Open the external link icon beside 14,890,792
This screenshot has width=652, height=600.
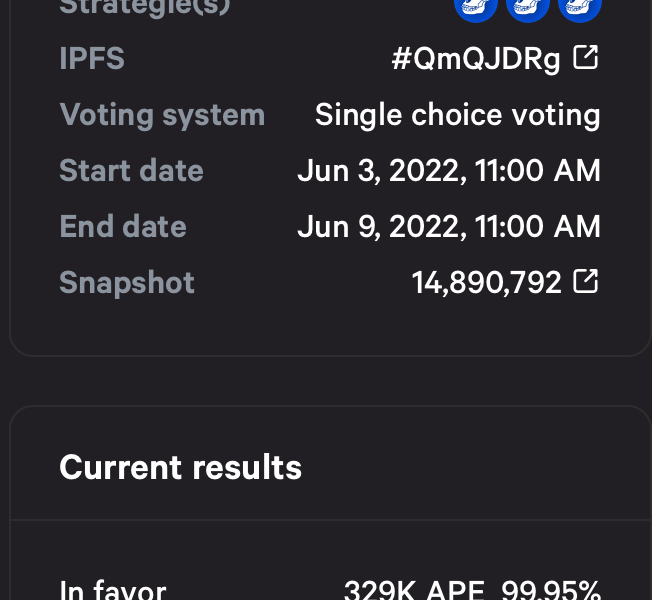pyautogui.click(x=585, y=281)
